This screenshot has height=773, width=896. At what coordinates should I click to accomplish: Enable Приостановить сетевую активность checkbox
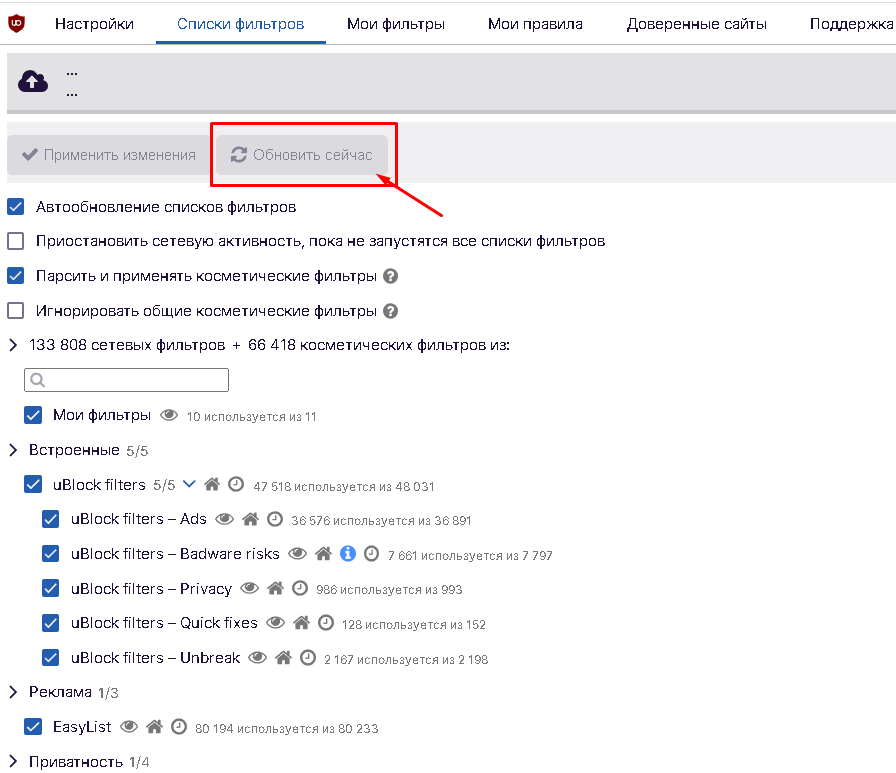click(15, 241)
